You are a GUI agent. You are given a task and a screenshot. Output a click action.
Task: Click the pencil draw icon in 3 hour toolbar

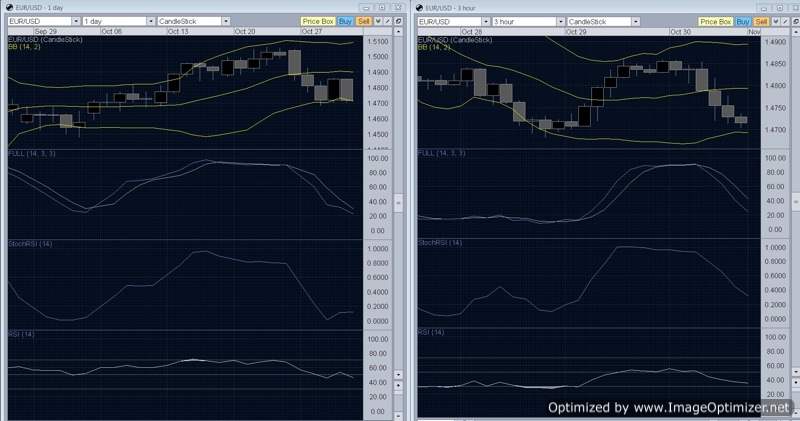point(785,22)
